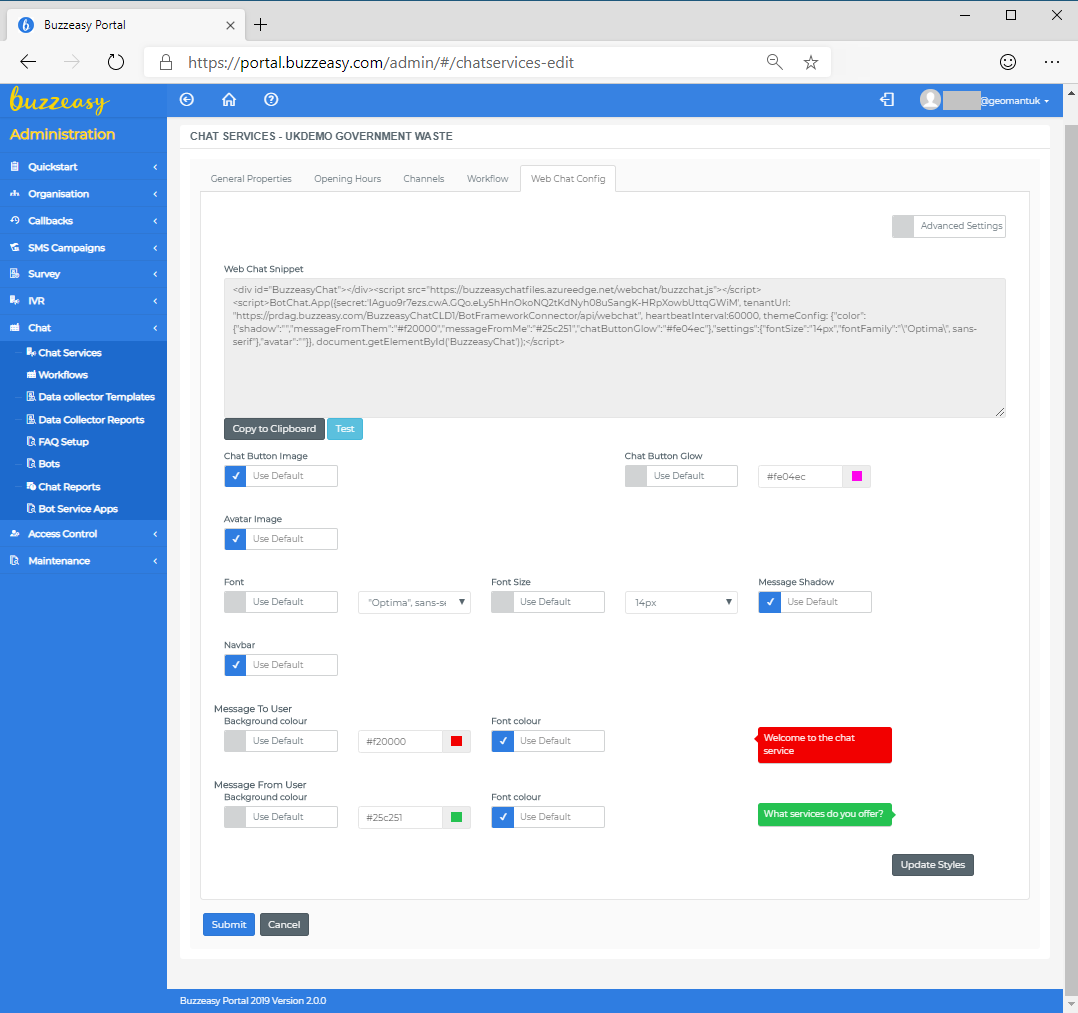This screenshot has width=1078, height=1013.
Task: Click the FAQ Setup submenu icon
Action: tap(31, 442)
